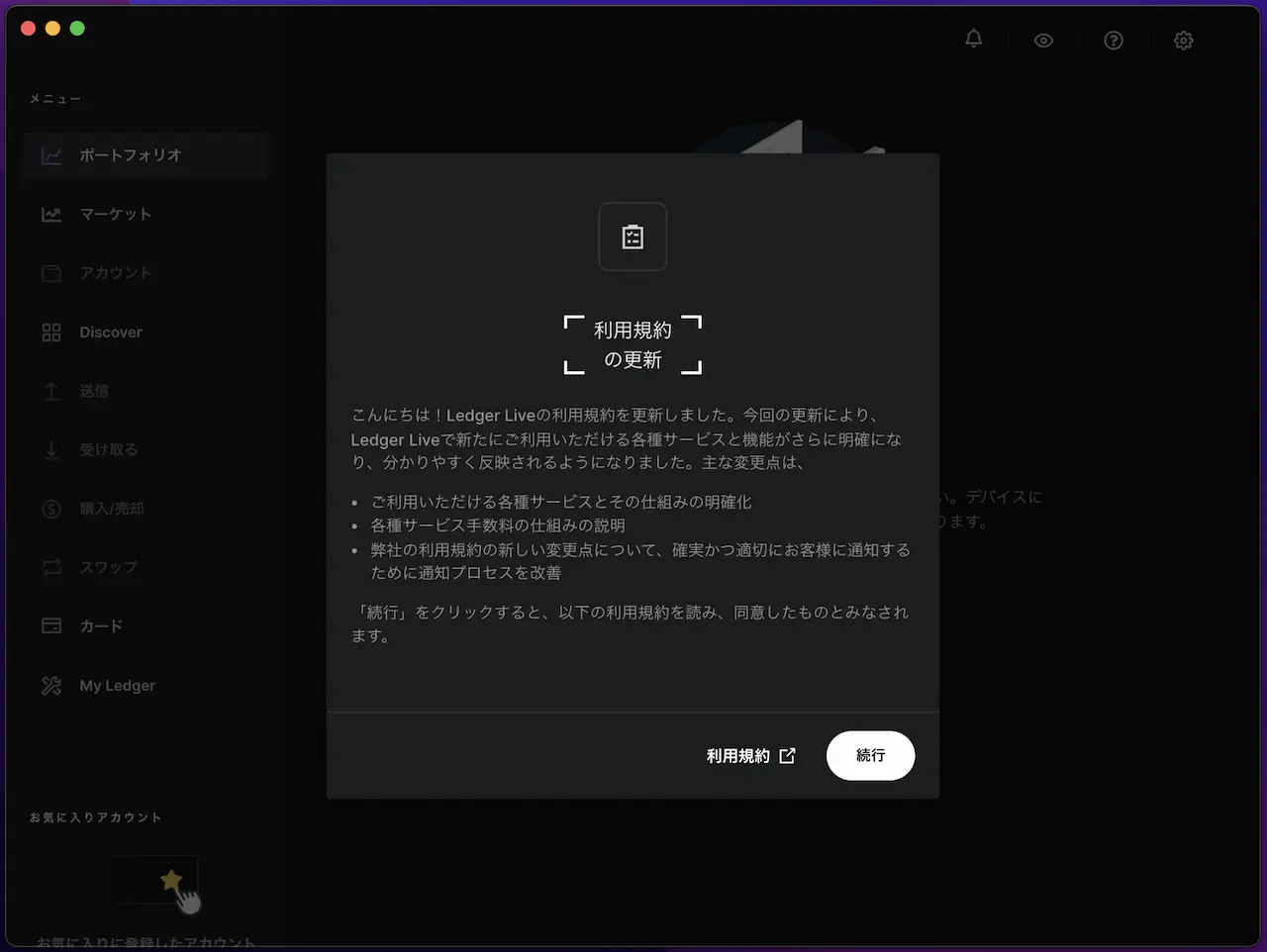Click the accounts wallet icon
This screenshot has height=952, width=1267.
(51, 273)
